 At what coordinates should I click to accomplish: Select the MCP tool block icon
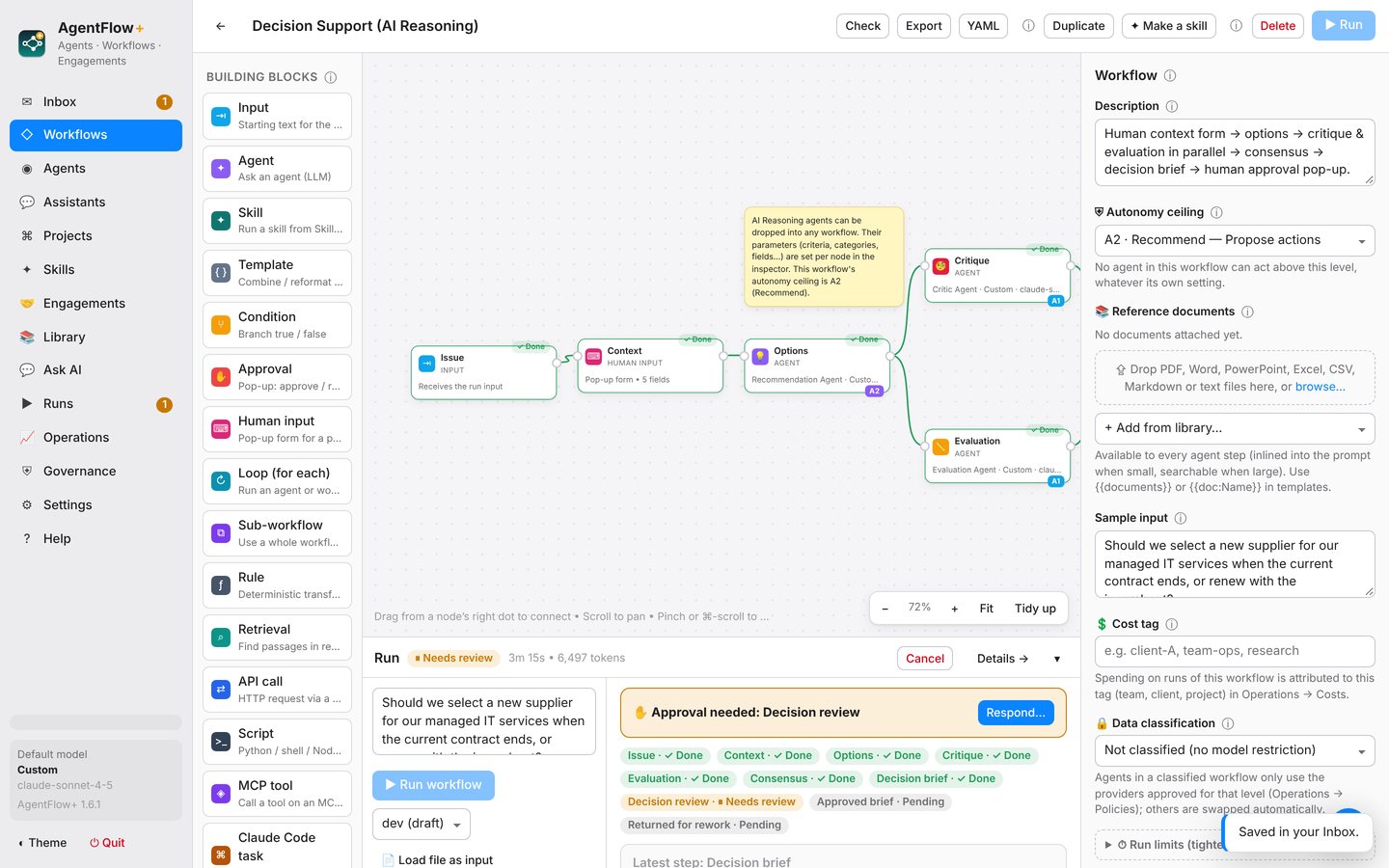point(221,793)
